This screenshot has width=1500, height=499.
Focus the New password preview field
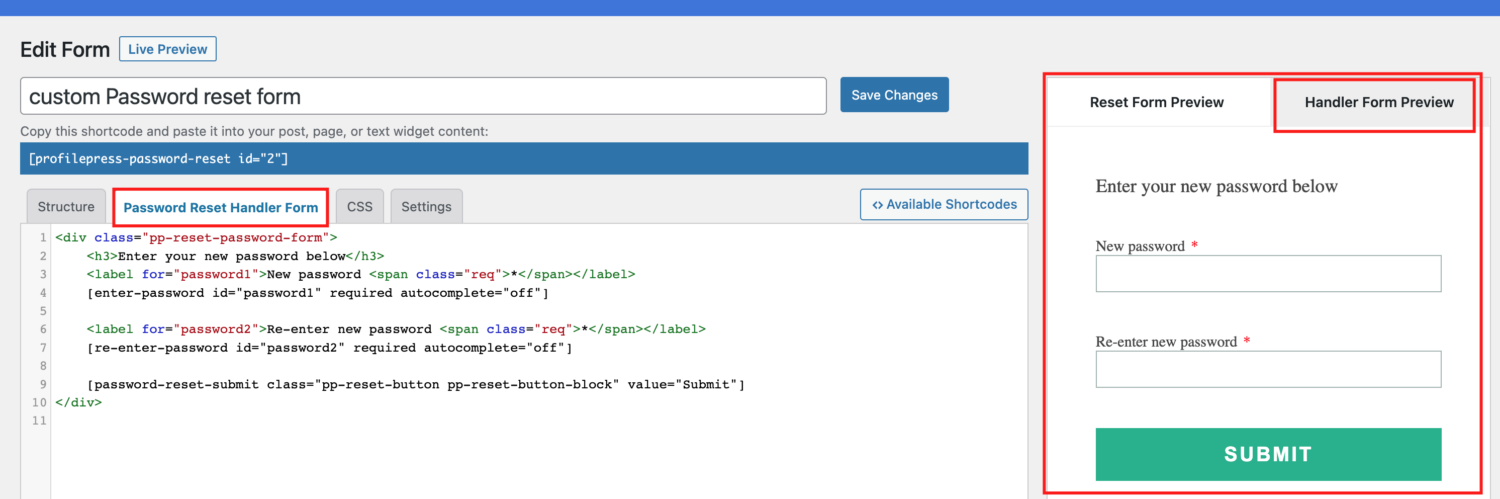[x=1268, y=273]
